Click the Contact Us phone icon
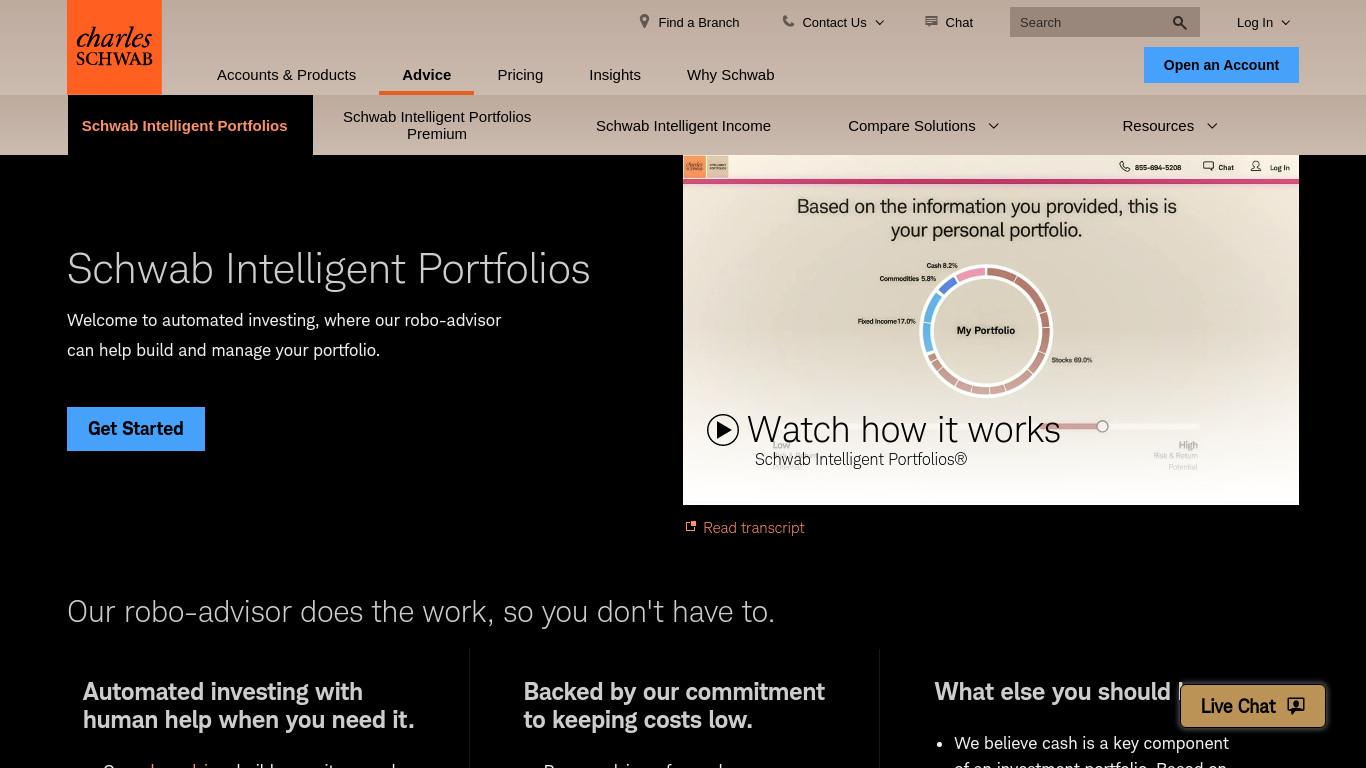1366x768 pixels. pos(788,21)
